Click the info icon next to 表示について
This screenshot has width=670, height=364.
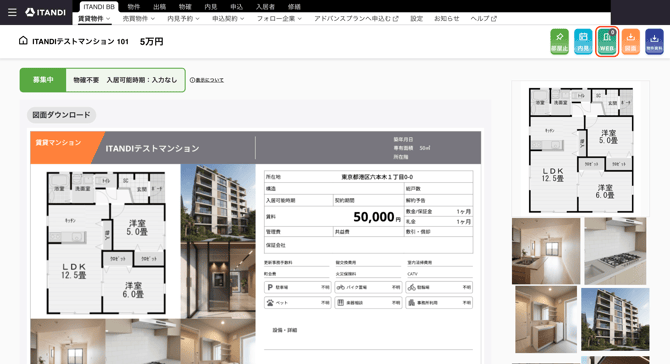coord(192,80)
